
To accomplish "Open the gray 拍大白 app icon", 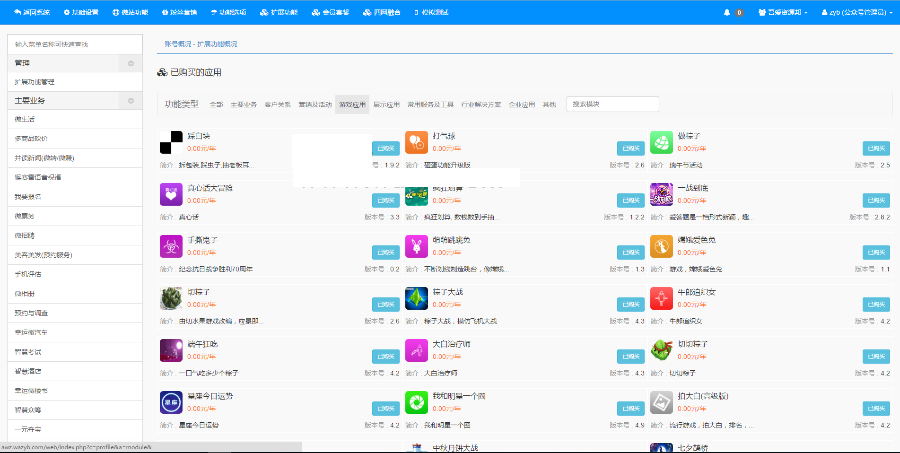I will (x=661, y=402).
